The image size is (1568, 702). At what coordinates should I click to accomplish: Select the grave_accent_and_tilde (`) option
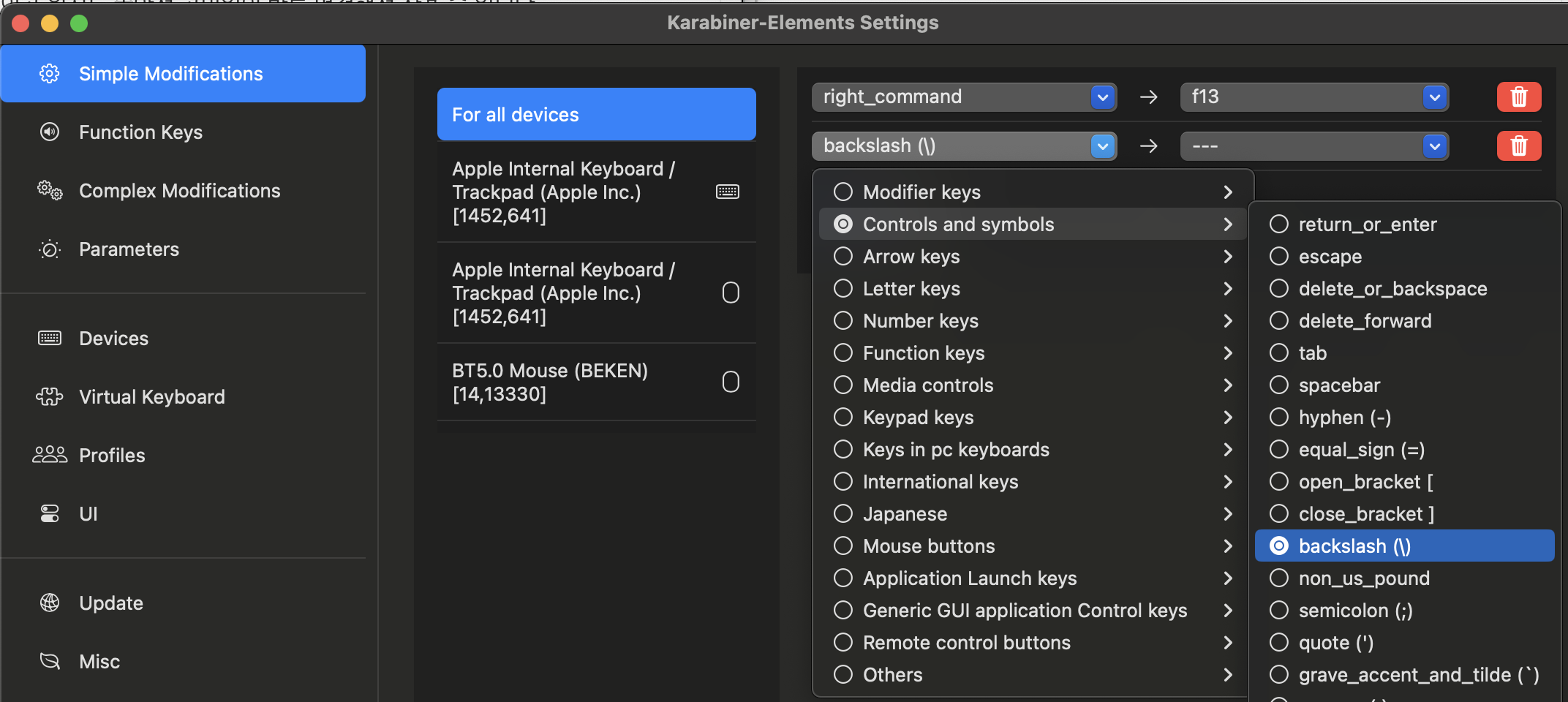[x=1404, y=675]
